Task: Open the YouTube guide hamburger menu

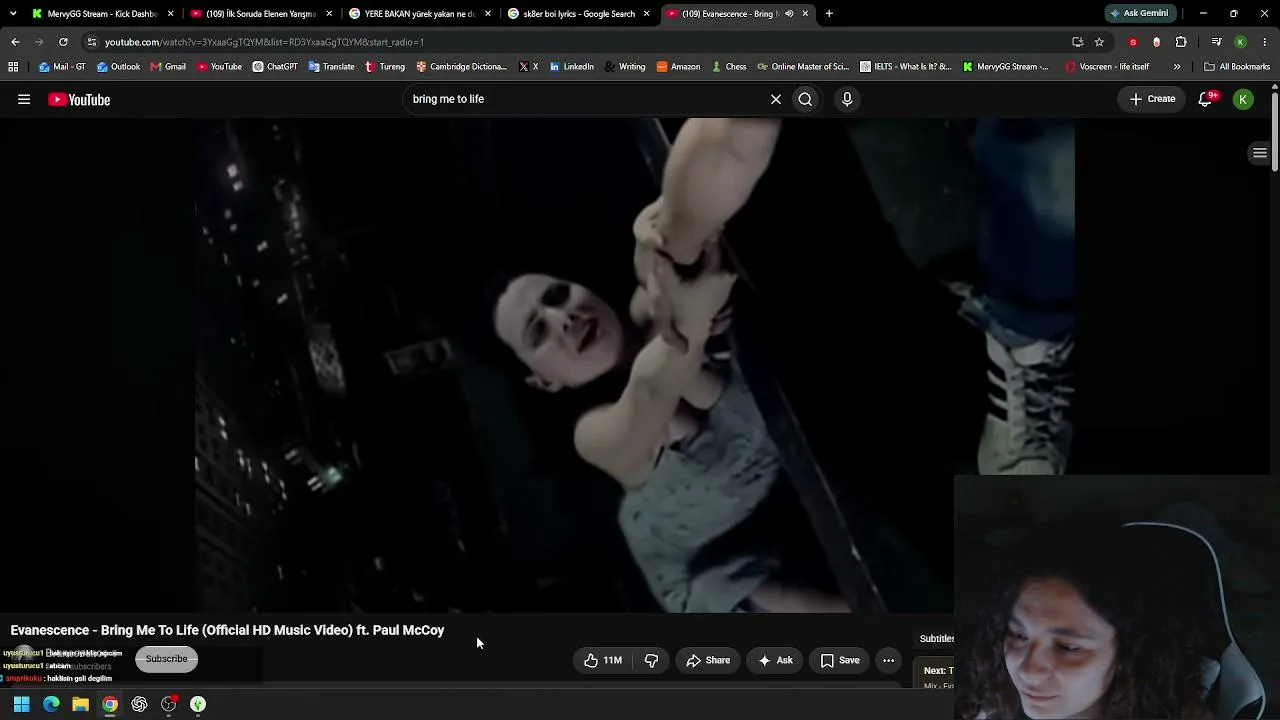Action: point(24,99)
